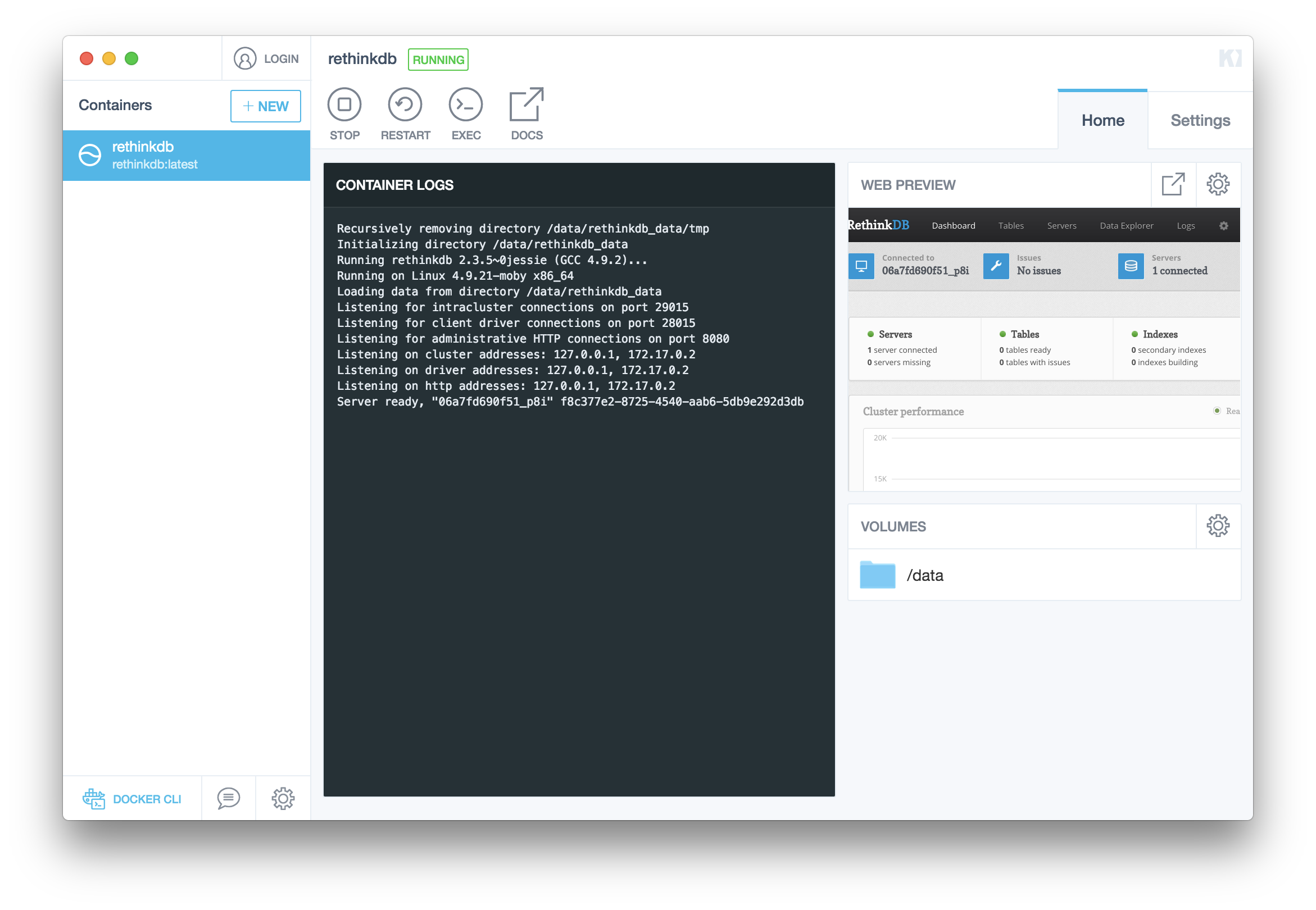The image size is (1316, 910).
Task: Open the feedback chat bubble icon
Action: [x=228, y=798]
